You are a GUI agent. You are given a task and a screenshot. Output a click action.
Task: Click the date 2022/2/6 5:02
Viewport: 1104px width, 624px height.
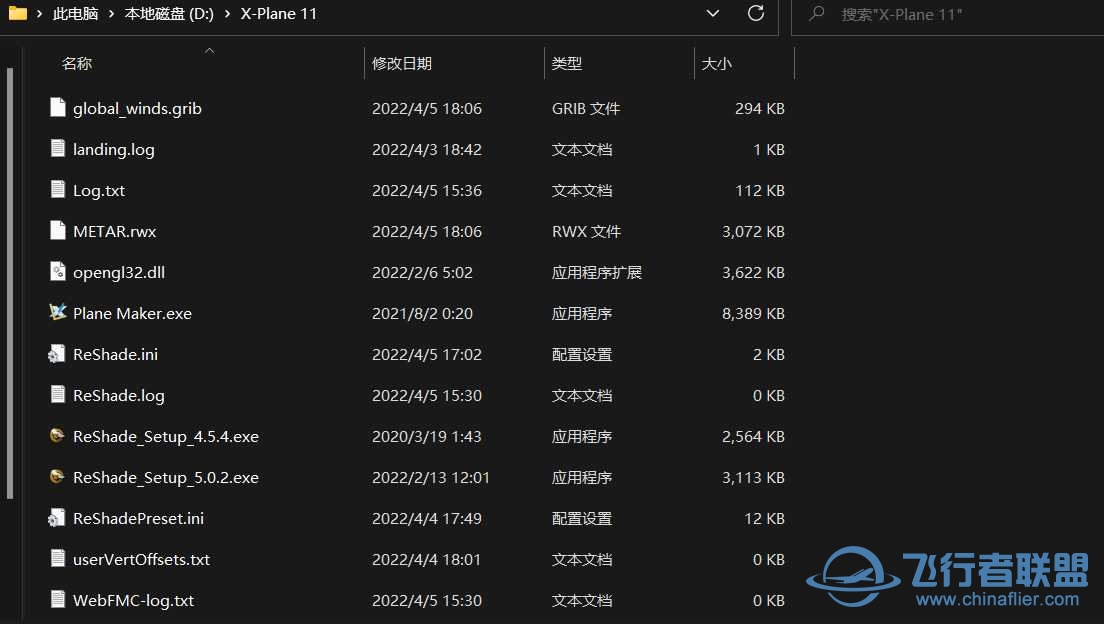point(422,273)
